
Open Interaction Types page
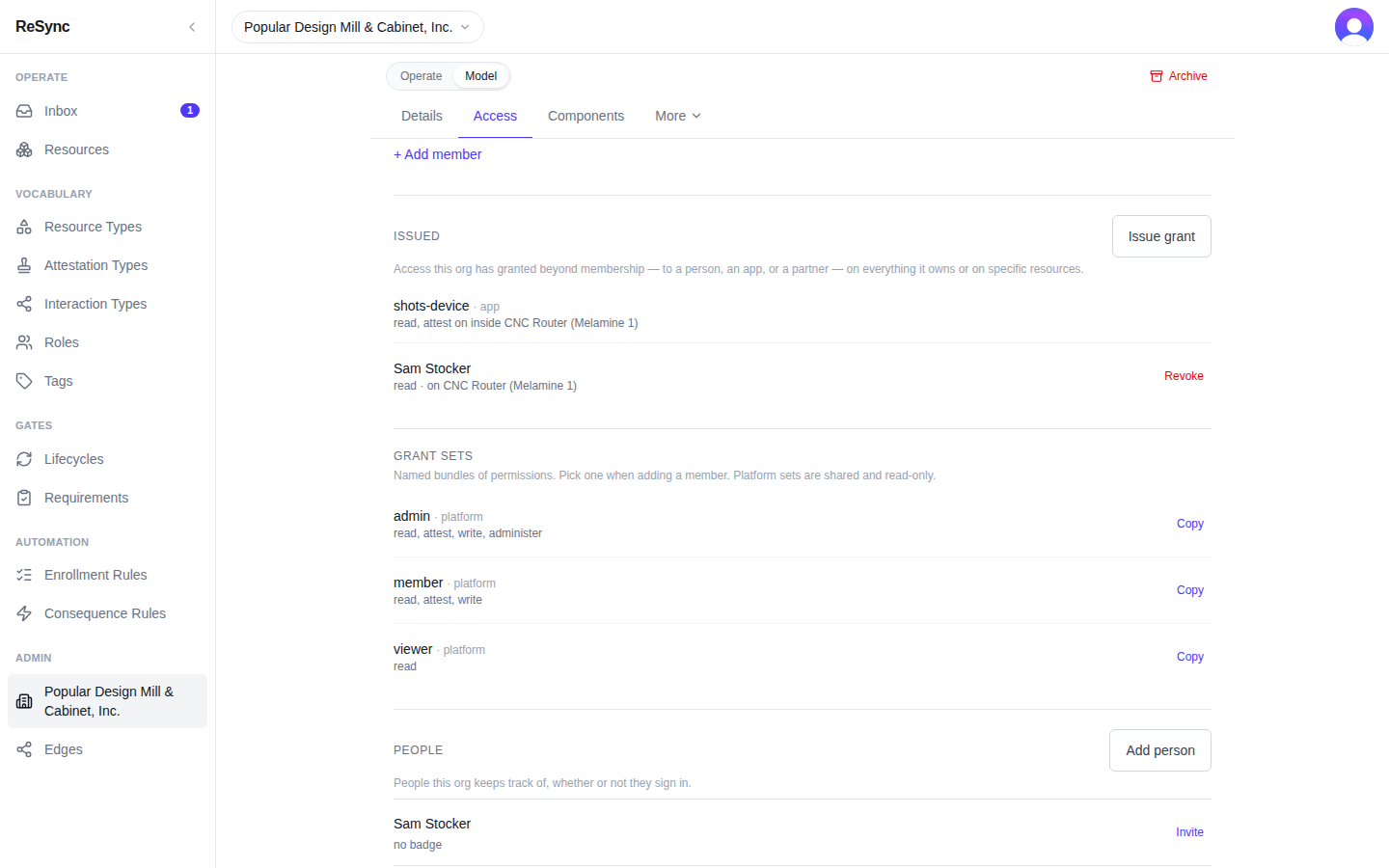point(107,304)
